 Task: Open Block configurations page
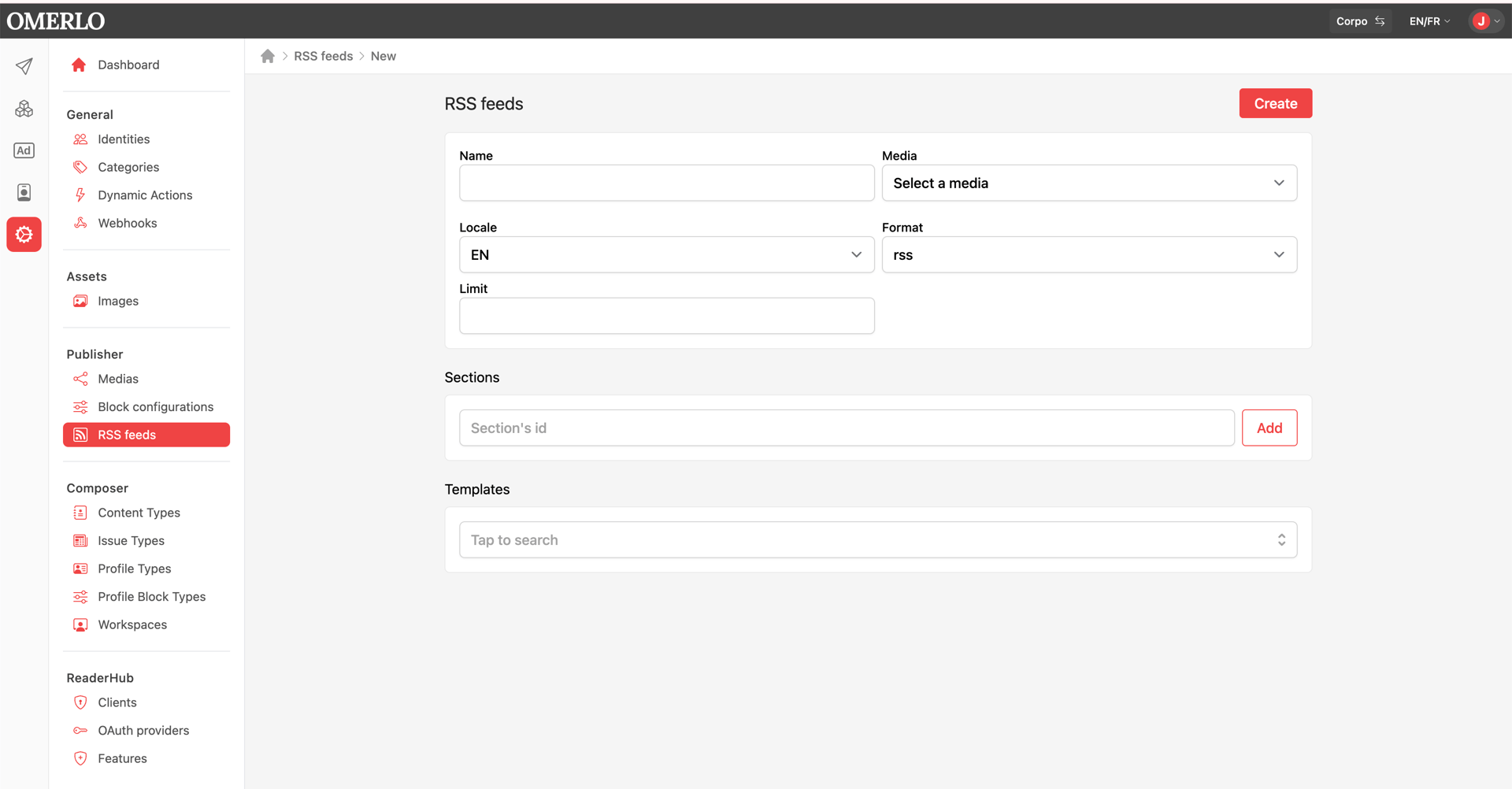156,407
